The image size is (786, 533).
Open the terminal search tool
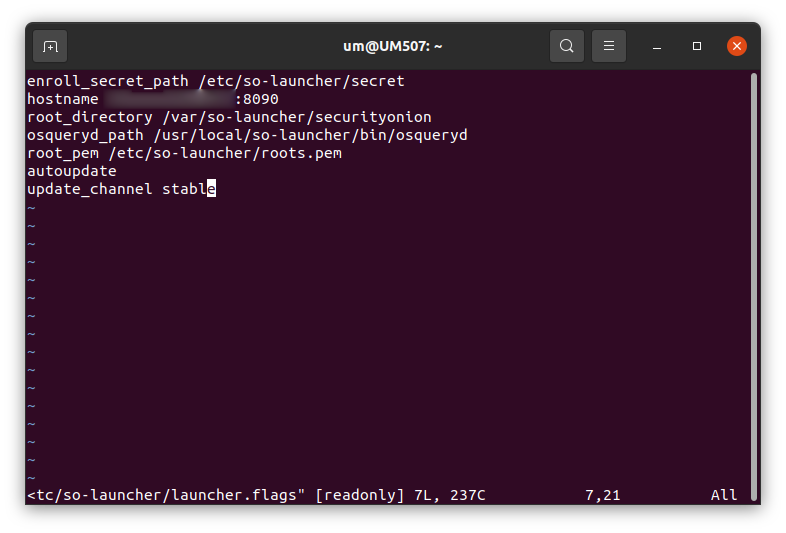(566, 46)
